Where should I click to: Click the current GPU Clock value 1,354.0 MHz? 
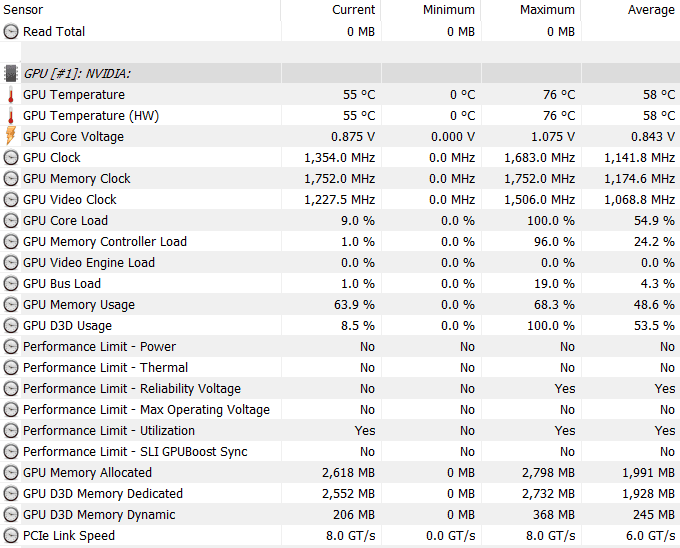(340, 157)
